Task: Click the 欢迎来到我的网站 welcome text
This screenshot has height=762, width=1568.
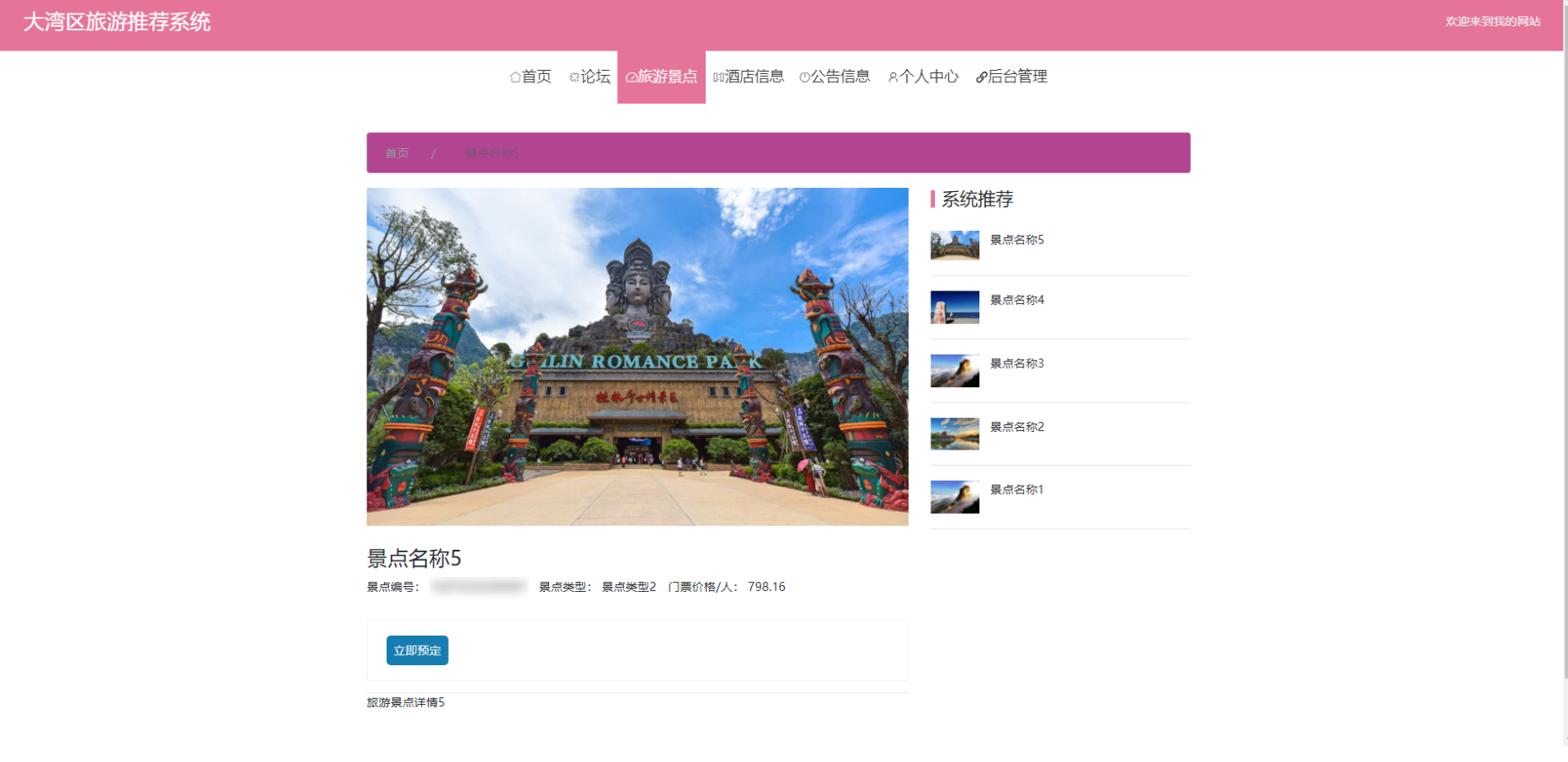Action: (x=1492, y=22)
